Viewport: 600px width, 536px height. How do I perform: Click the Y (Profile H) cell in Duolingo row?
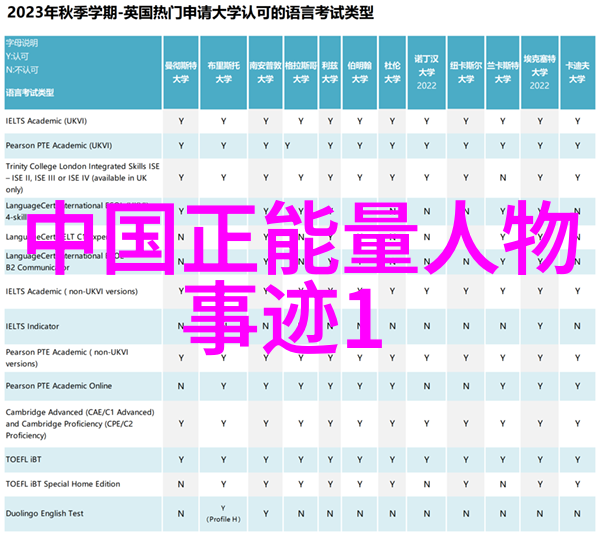(223, 513)
